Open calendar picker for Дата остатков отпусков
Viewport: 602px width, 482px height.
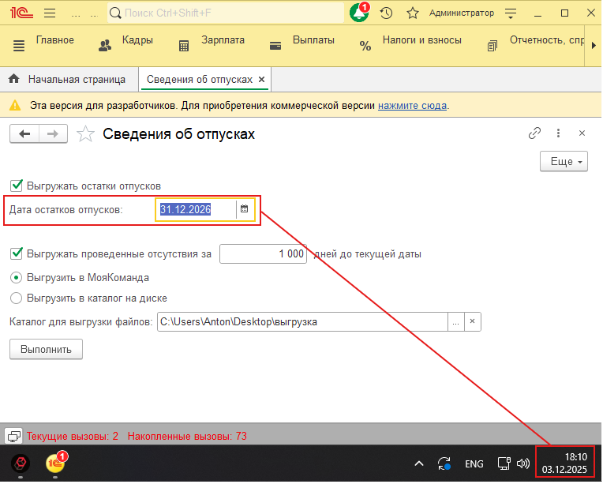(x=243, y=209)
